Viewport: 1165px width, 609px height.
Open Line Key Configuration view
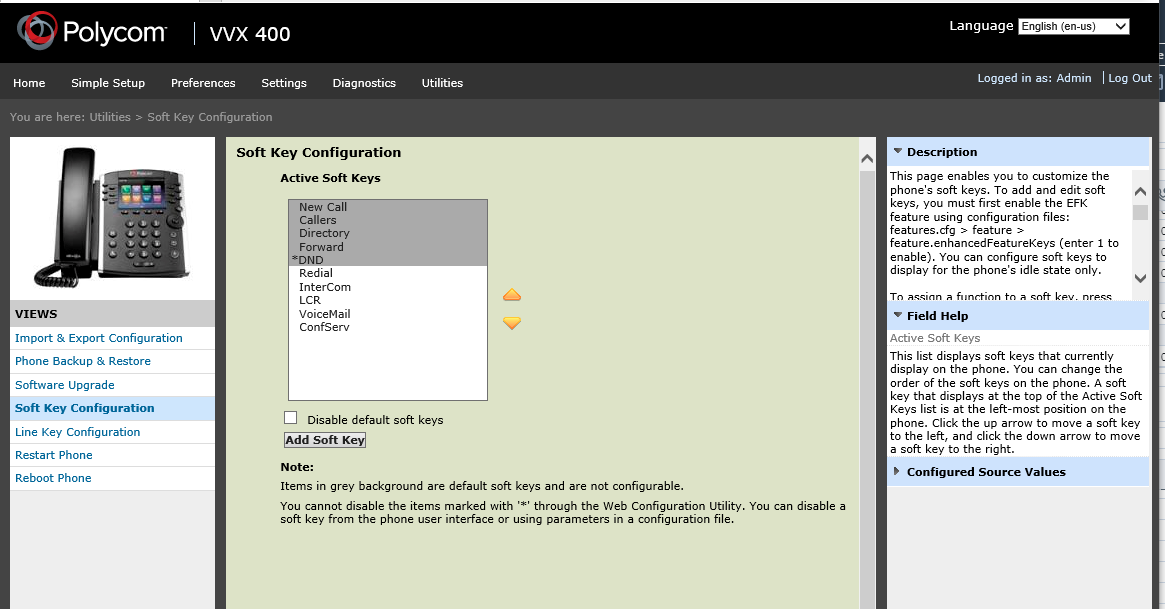pos(77,432)
